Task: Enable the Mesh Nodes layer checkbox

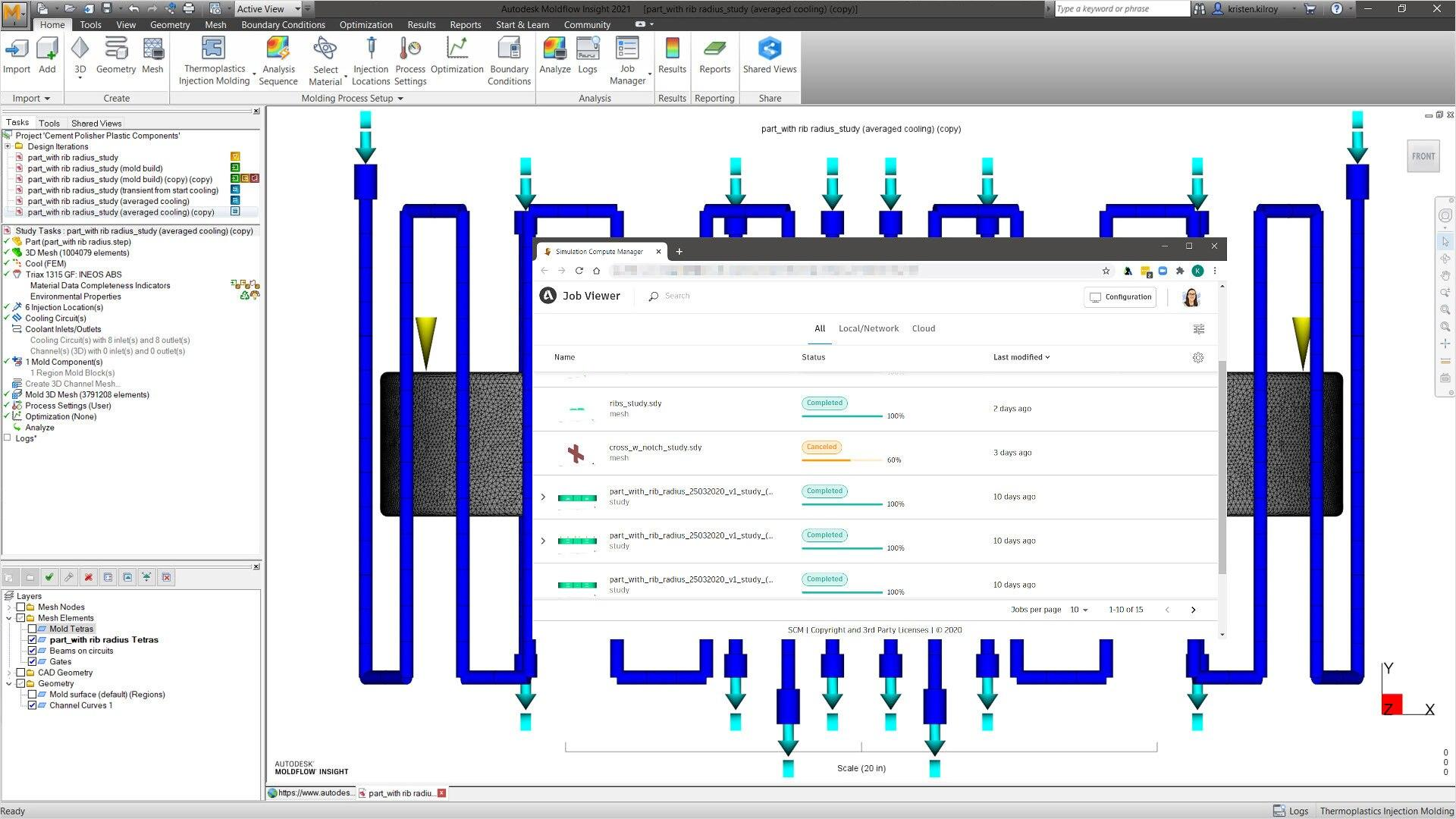Action: pos(20,607)
